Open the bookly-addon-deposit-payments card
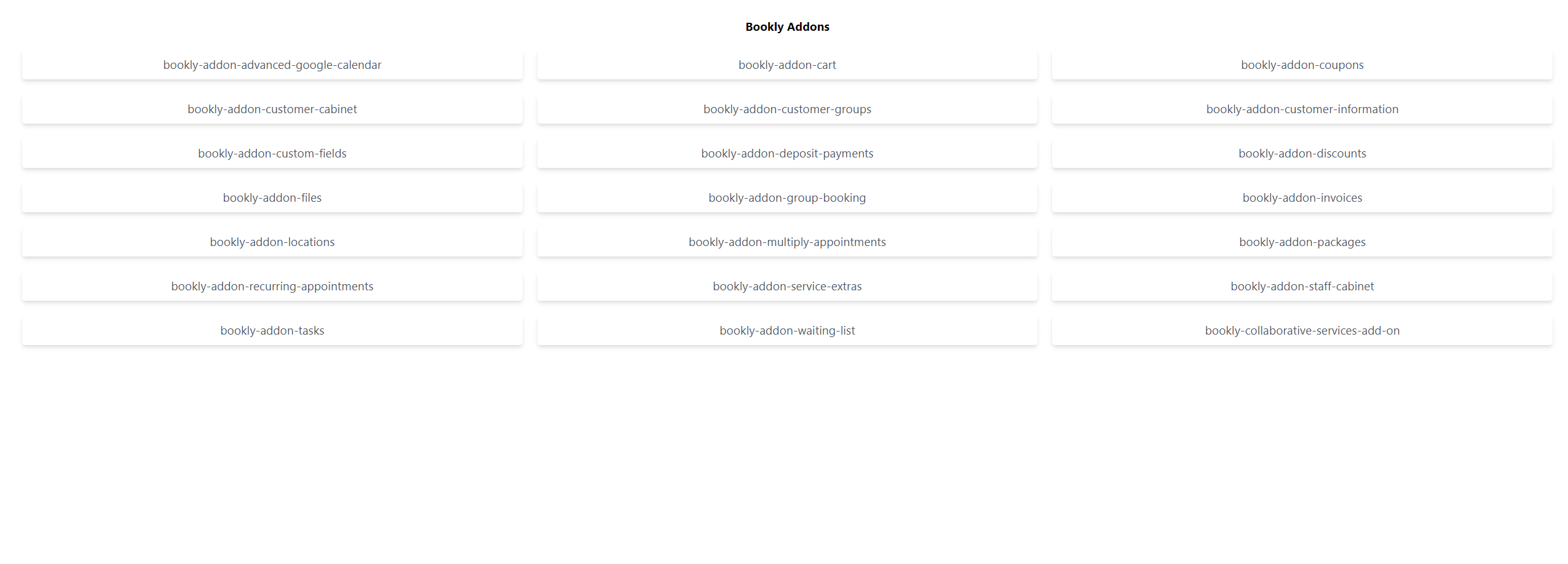The width and height of the screenshot is (1568, 564). (787, 154)
